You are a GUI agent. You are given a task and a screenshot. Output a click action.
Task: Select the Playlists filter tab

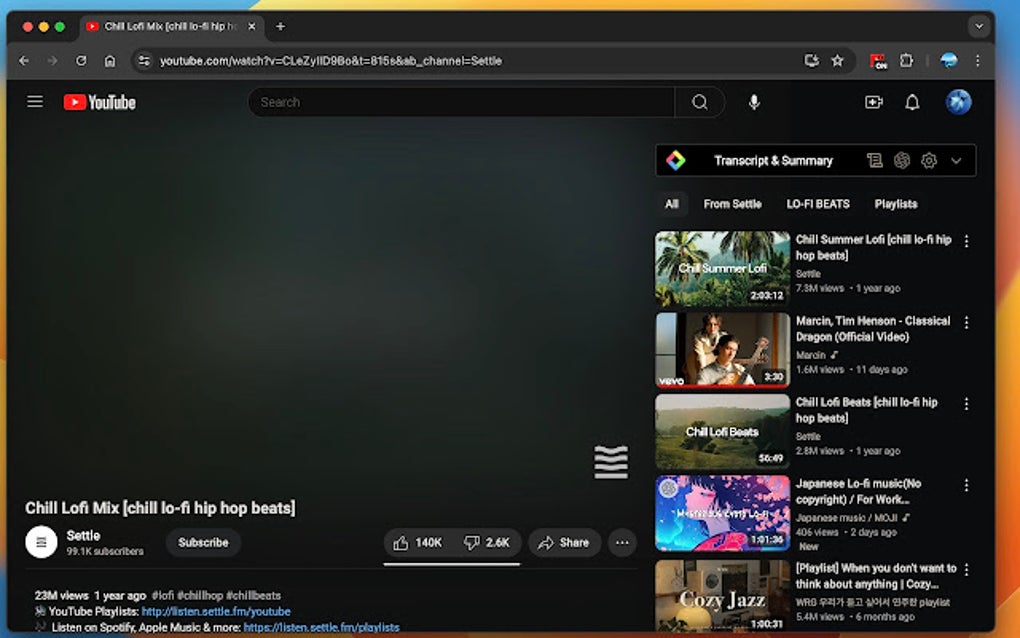895,204
